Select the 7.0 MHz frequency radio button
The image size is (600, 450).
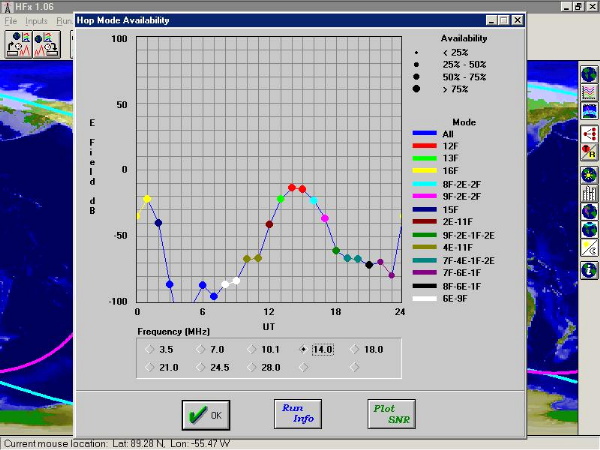coord(201,349)
